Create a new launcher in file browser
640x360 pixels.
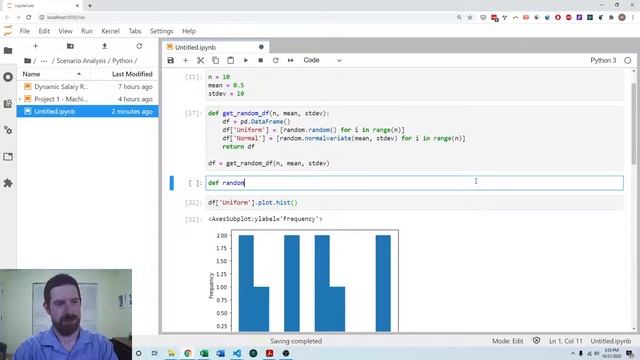click(36, 46)
